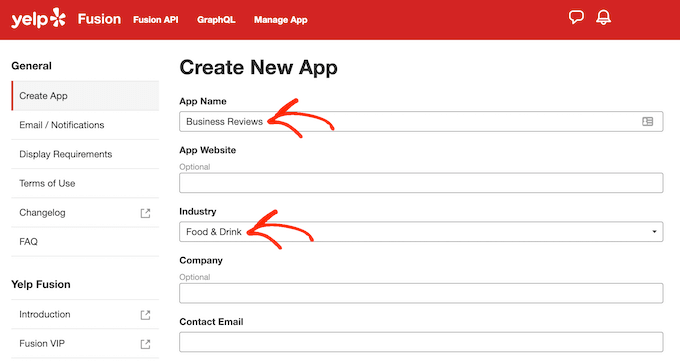680x361 pixels.
Task: Select Create App in the sidebar
Action: (x=85, y=95)
